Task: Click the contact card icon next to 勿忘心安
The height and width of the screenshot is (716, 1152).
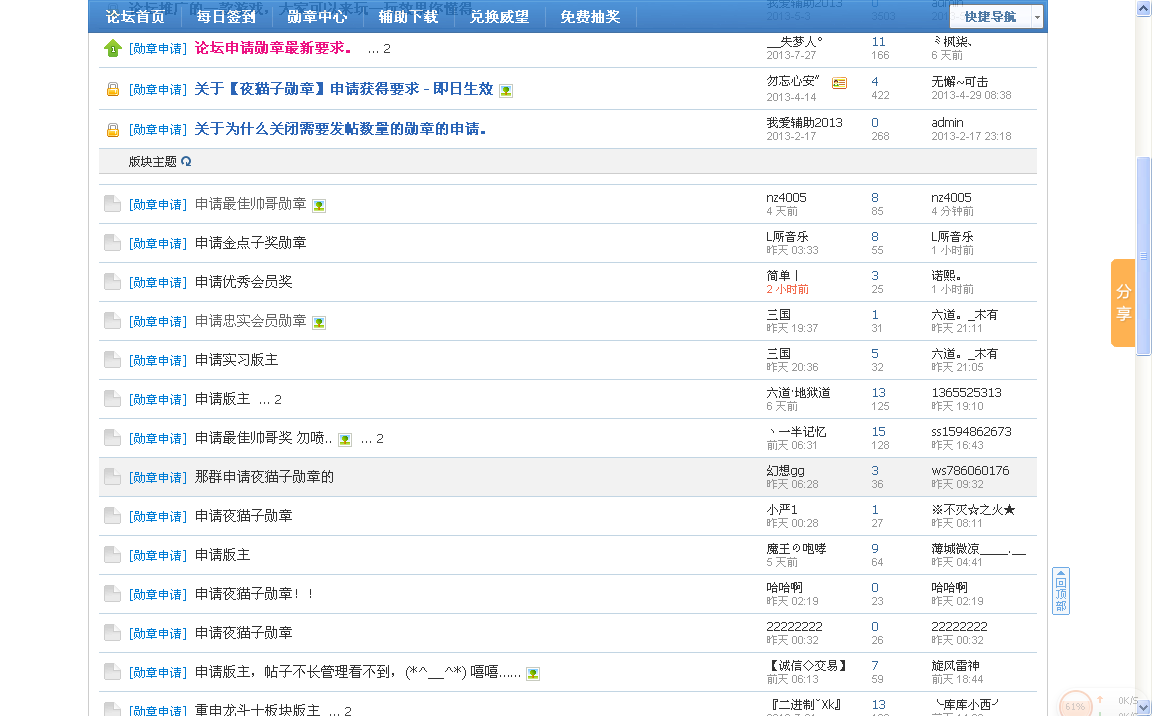Action: pos(839,83)
